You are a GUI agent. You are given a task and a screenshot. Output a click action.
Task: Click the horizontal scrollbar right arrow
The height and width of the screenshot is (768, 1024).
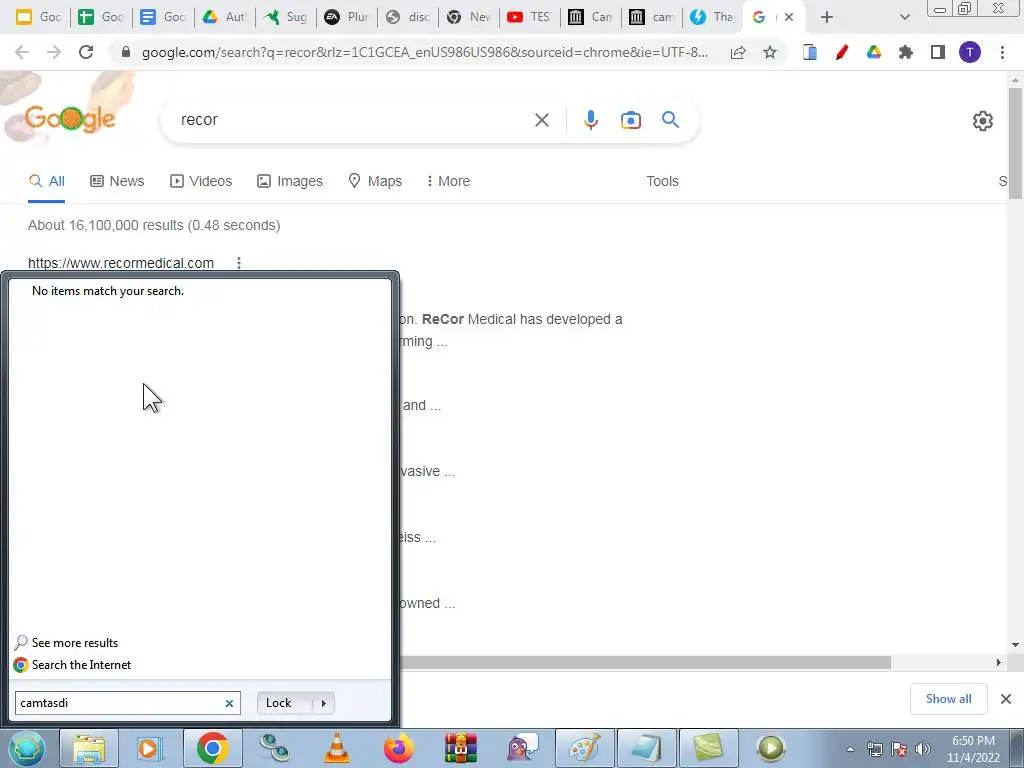click(x=998, y=663)
